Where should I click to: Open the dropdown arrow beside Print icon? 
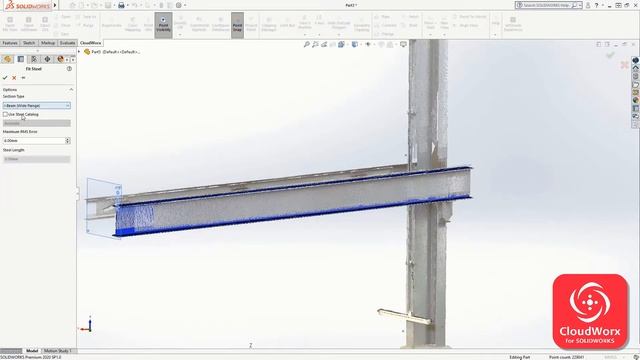(x=128, y=5)
